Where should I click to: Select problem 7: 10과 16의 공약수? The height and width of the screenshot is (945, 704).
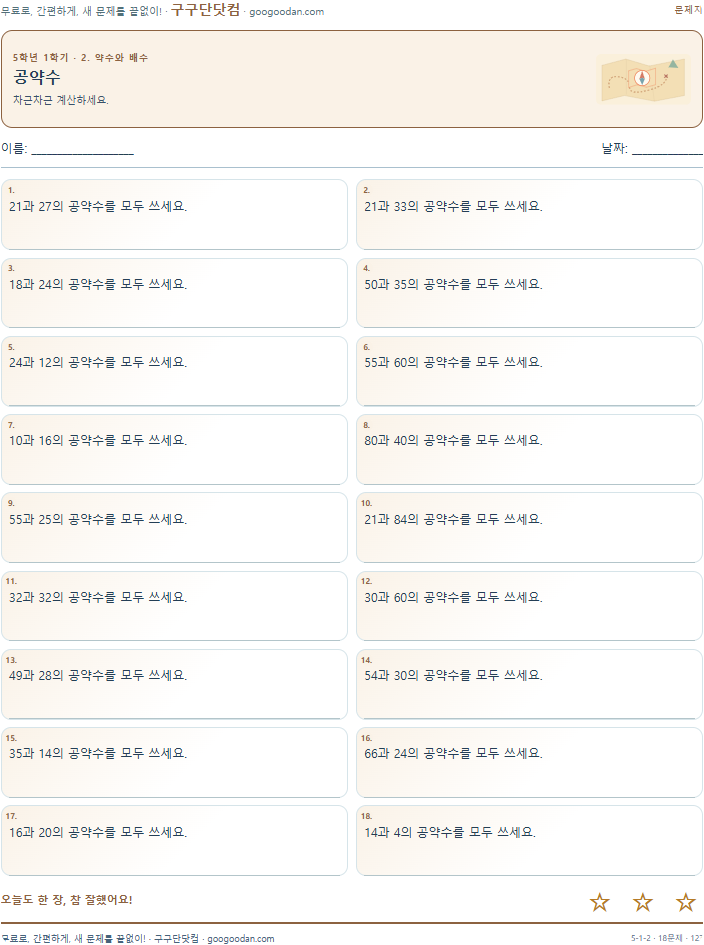pos(174,449)
